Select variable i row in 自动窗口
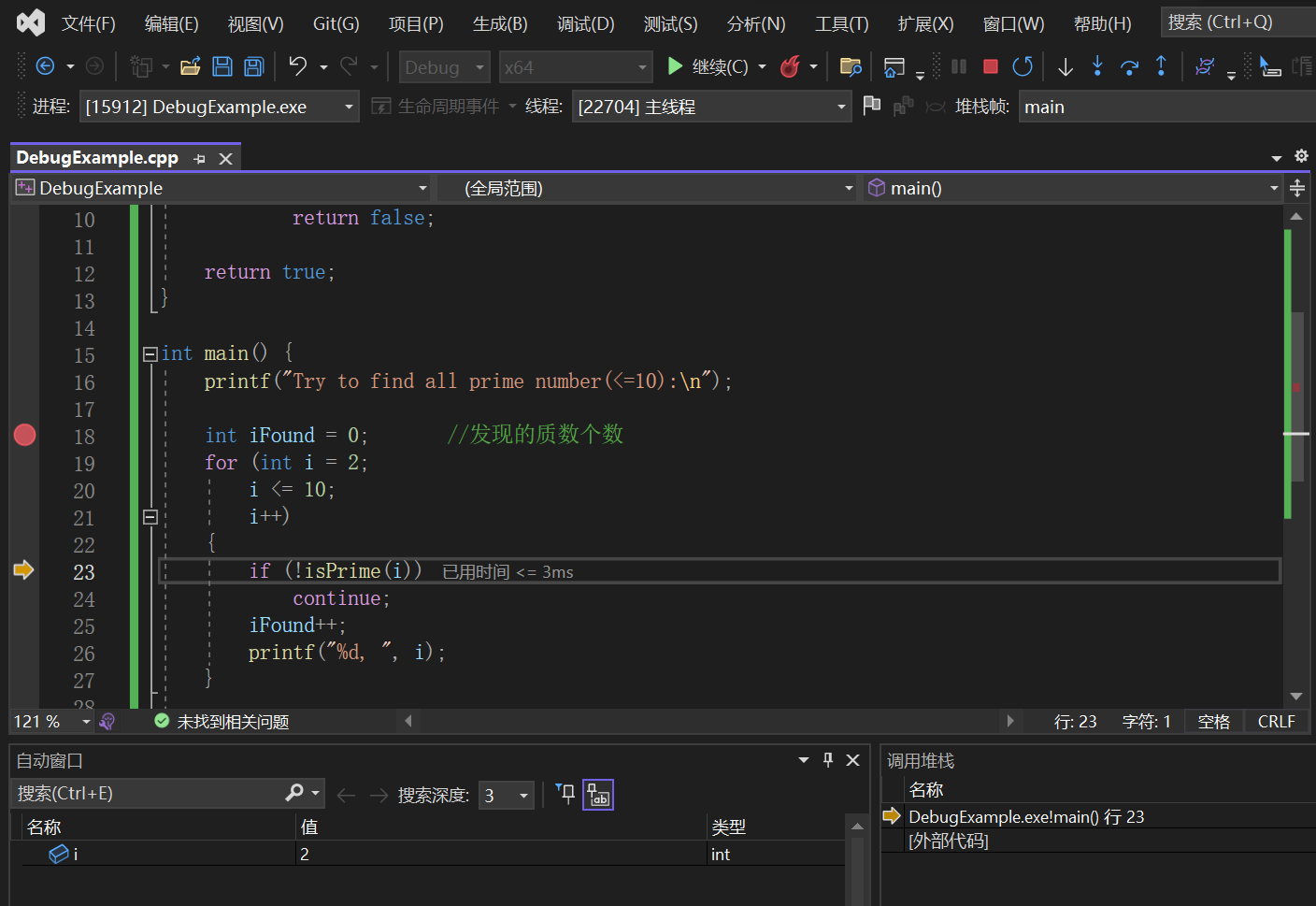 coord(433,854)
